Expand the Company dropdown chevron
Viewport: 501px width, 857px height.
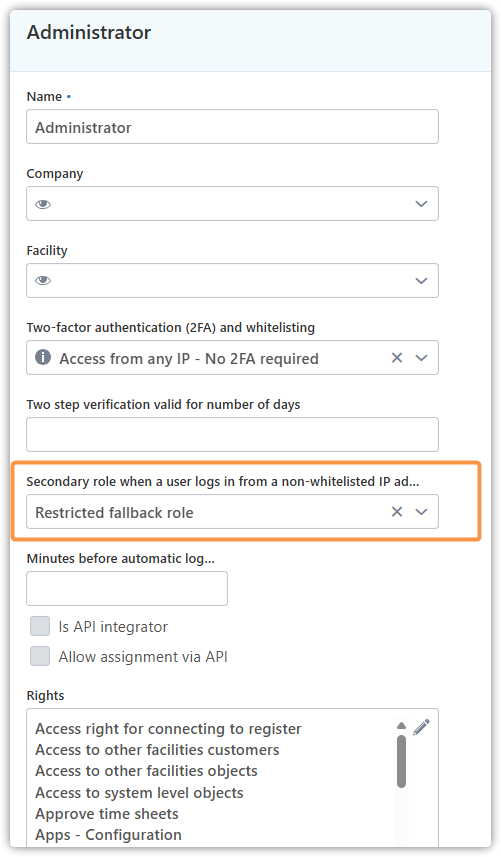pyautogui.click(x=421, y=204)
